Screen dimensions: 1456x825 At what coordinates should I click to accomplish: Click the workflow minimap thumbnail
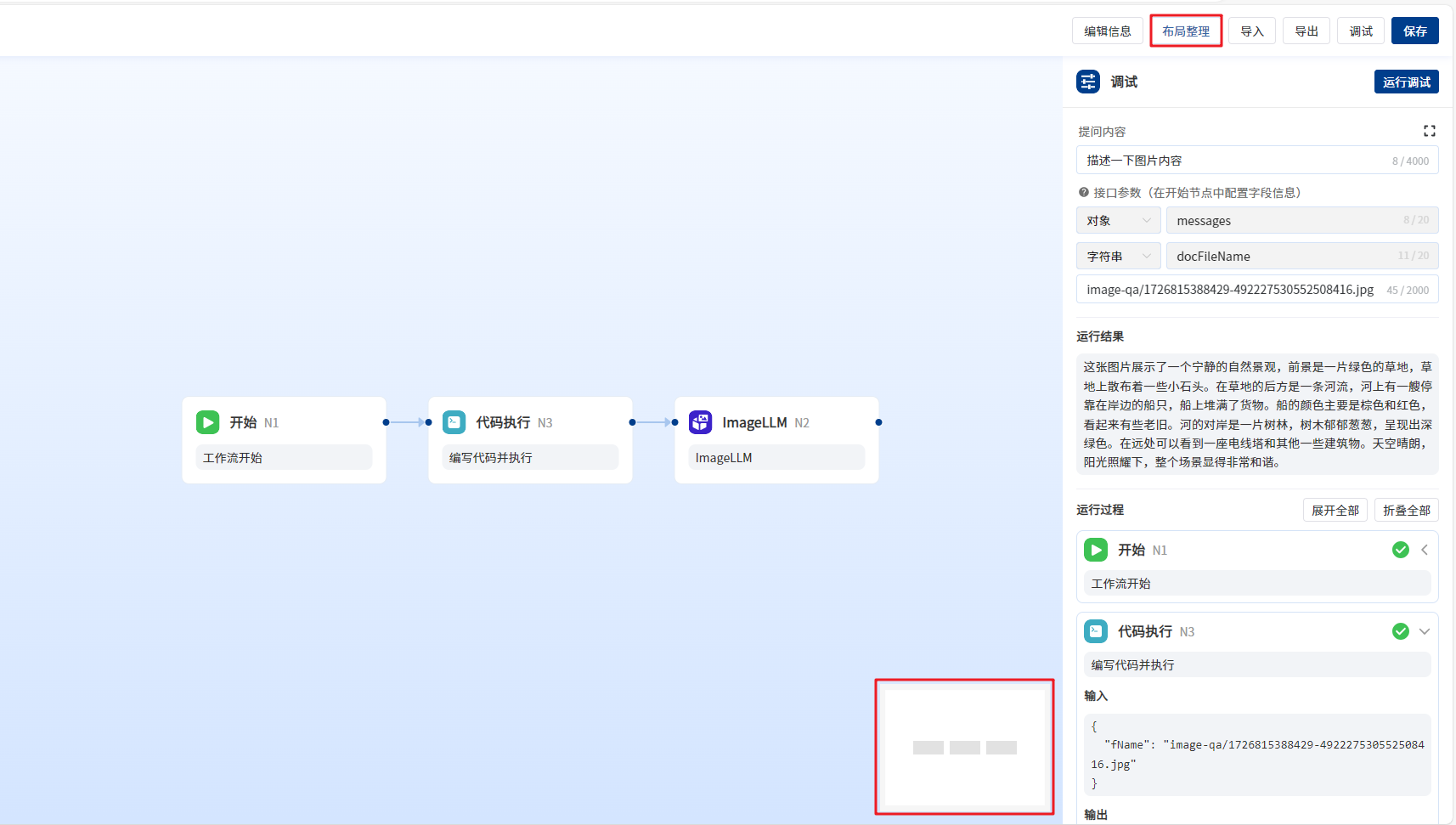964,747
